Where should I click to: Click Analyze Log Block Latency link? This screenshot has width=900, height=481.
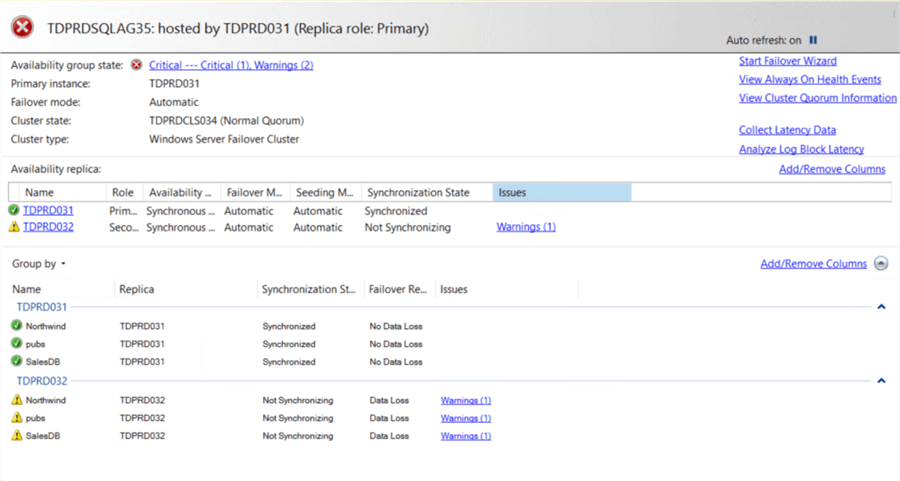pos(801,149)
